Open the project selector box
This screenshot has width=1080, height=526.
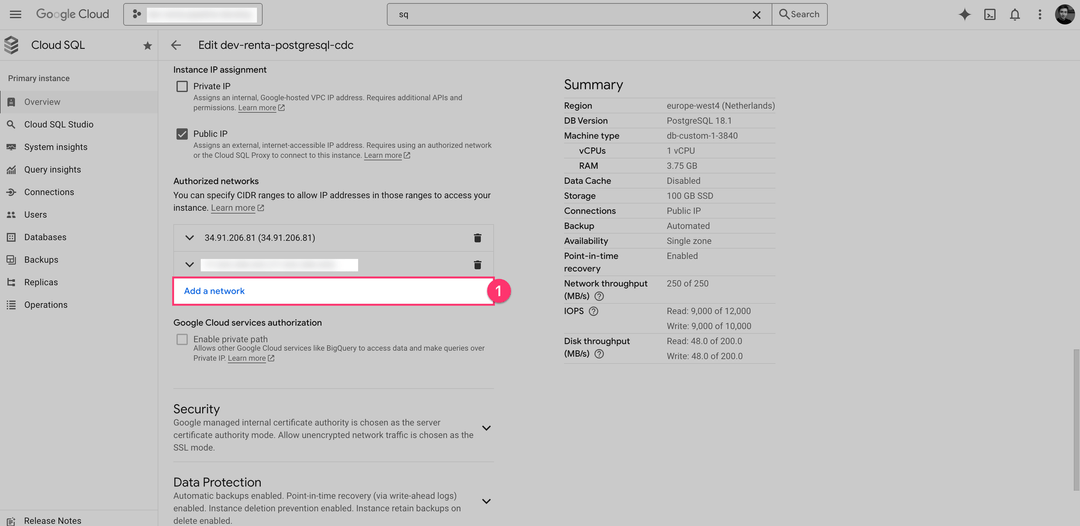pyautogui.click(x=192, y=15)
